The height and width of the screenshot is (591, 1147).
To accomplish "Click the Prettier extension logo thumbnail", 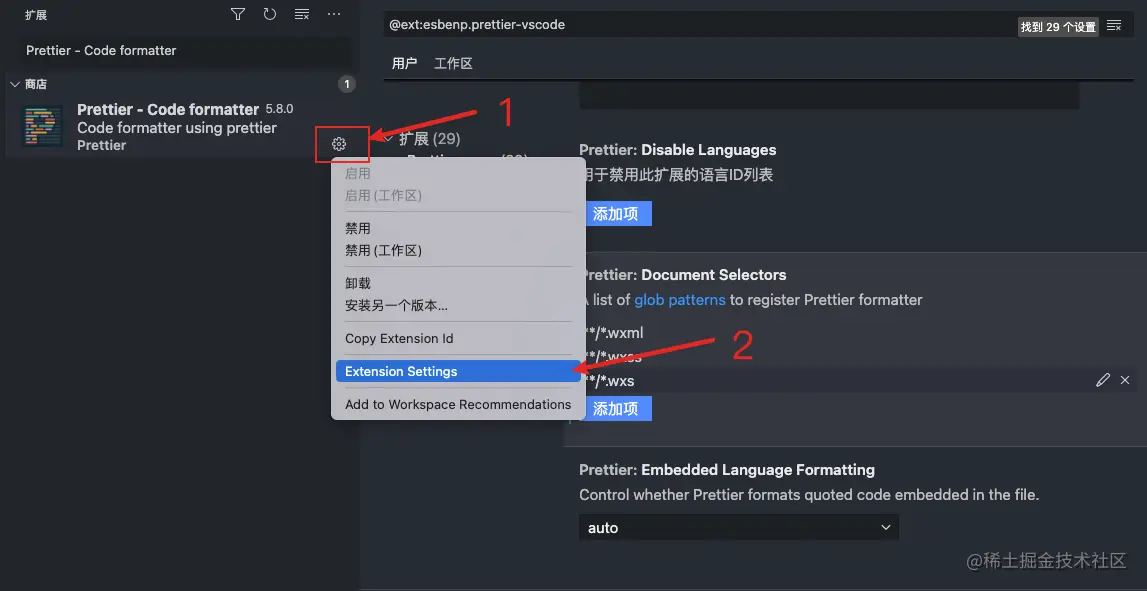I will [43, 126].
